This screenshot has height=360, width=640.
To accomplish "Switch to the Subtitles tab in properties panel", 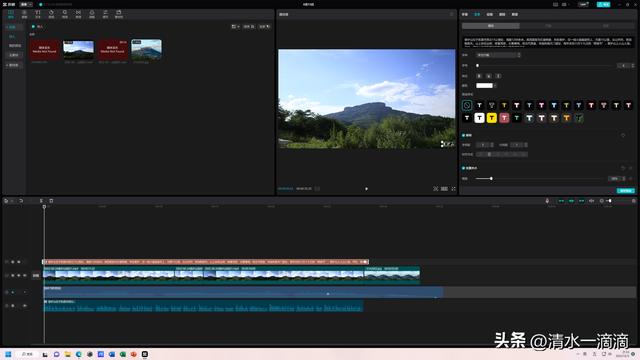I will (464, 14).
